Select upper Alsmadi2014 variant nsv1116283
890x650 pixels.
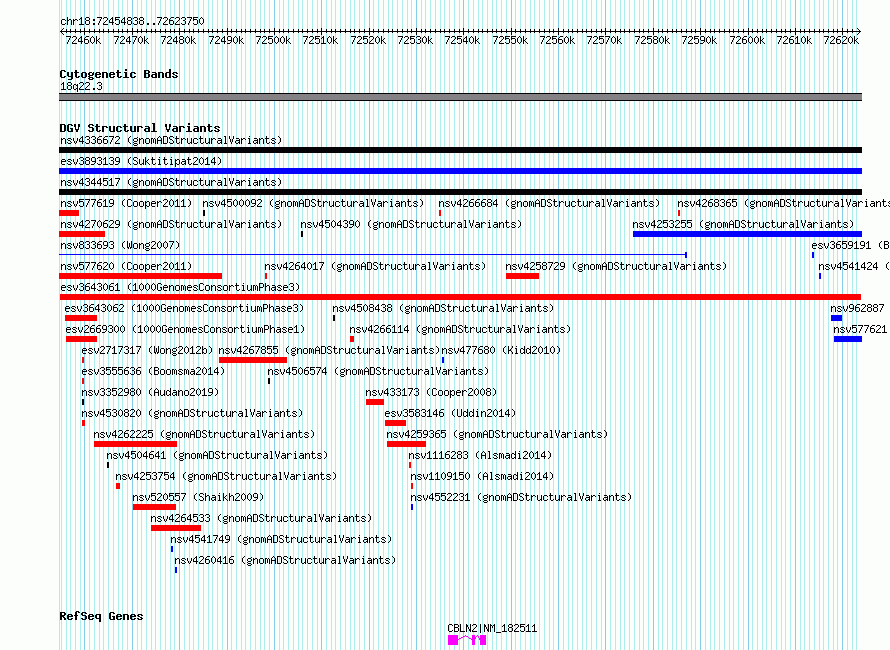point(480,455)
